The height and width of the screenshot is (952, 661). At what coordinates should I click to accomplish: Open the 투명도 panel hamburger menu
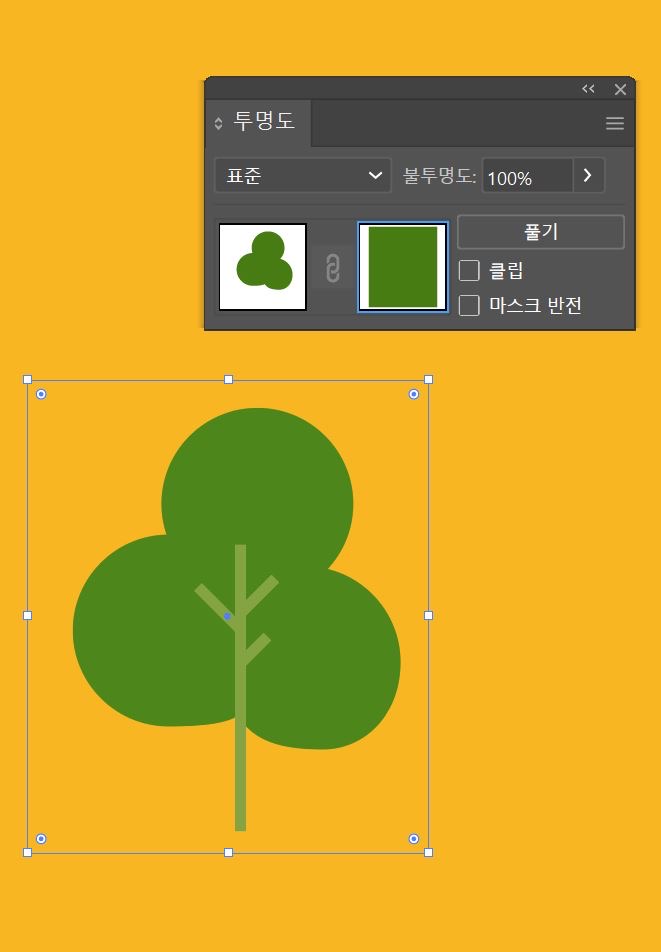click(615, 124)
